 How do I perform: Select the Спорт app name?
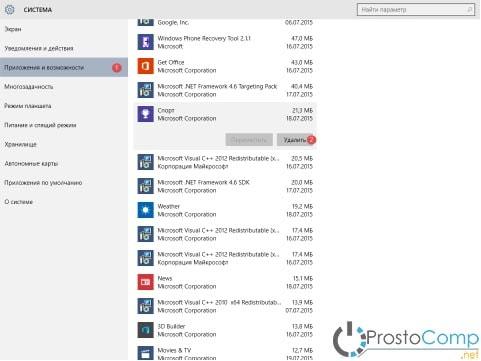(x=166, y=110)
